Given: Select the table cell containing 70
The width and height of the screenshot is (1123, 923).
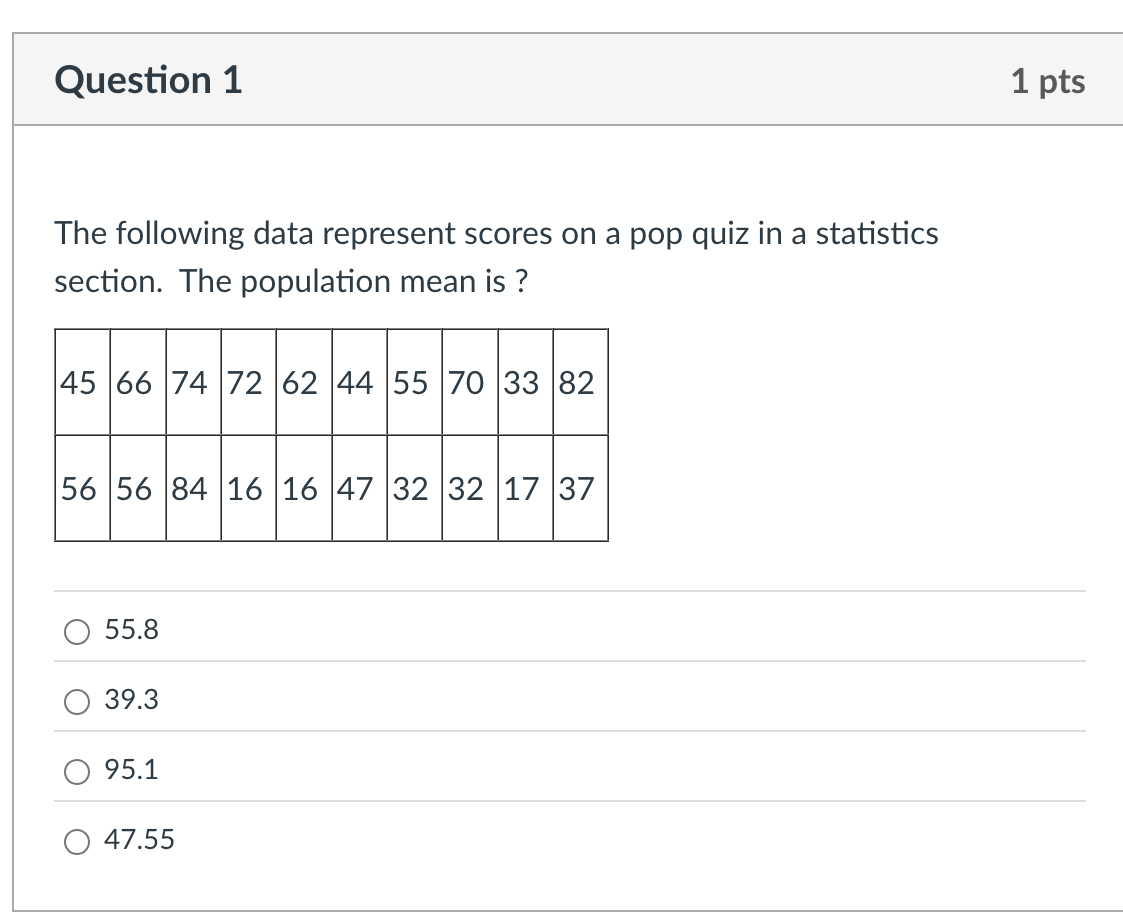Looking at the screenshot, I should coord(469,382).
